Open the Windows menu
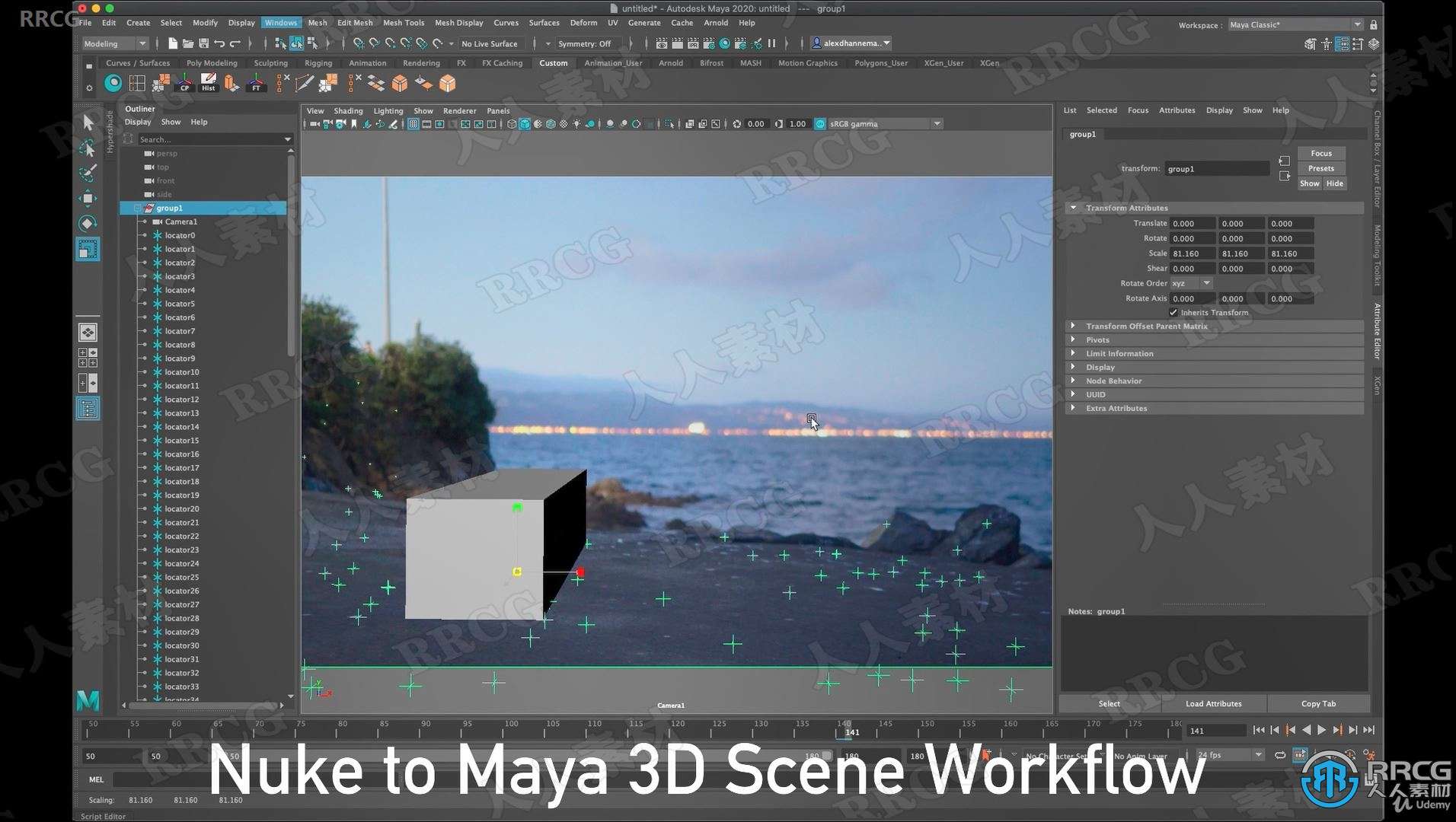Image resolution: width=1456 pixels, height=822 pixels. pyautogui.click(x=280, y=23)
